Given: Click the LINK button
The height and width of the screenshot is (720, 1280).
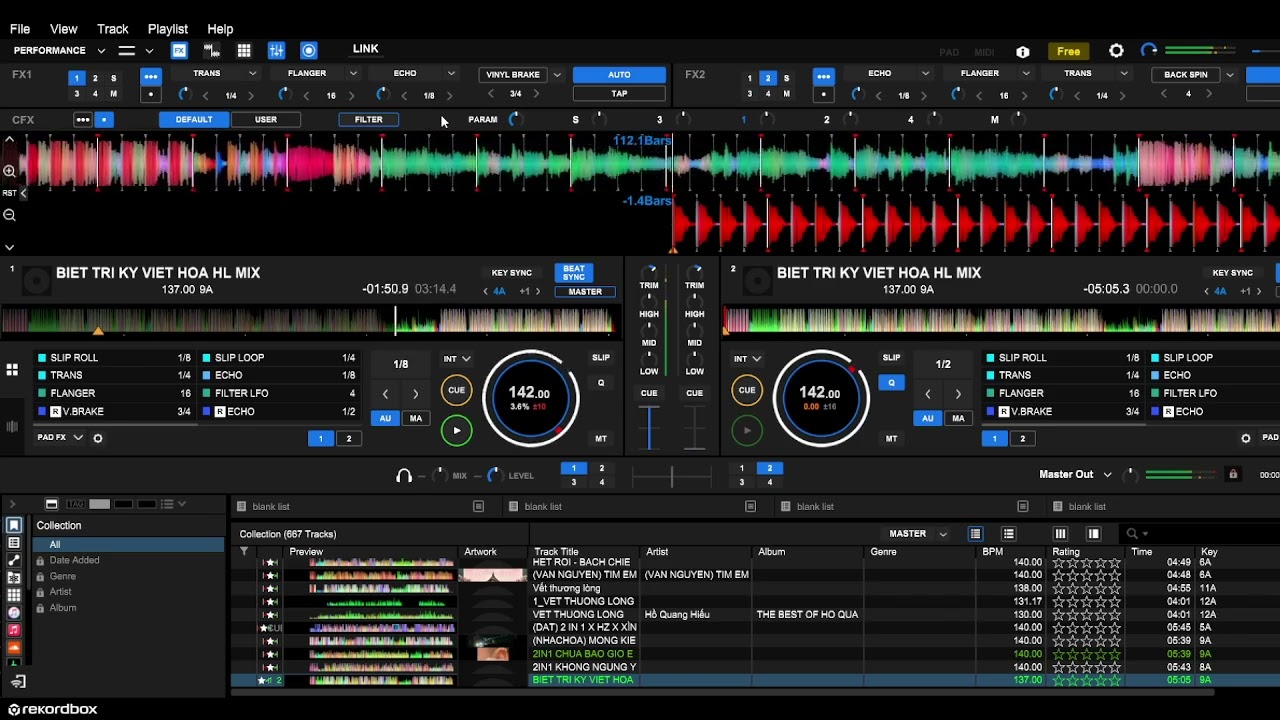Looking at the screenshot, I should pyautogui.click(x=365, y=49).
